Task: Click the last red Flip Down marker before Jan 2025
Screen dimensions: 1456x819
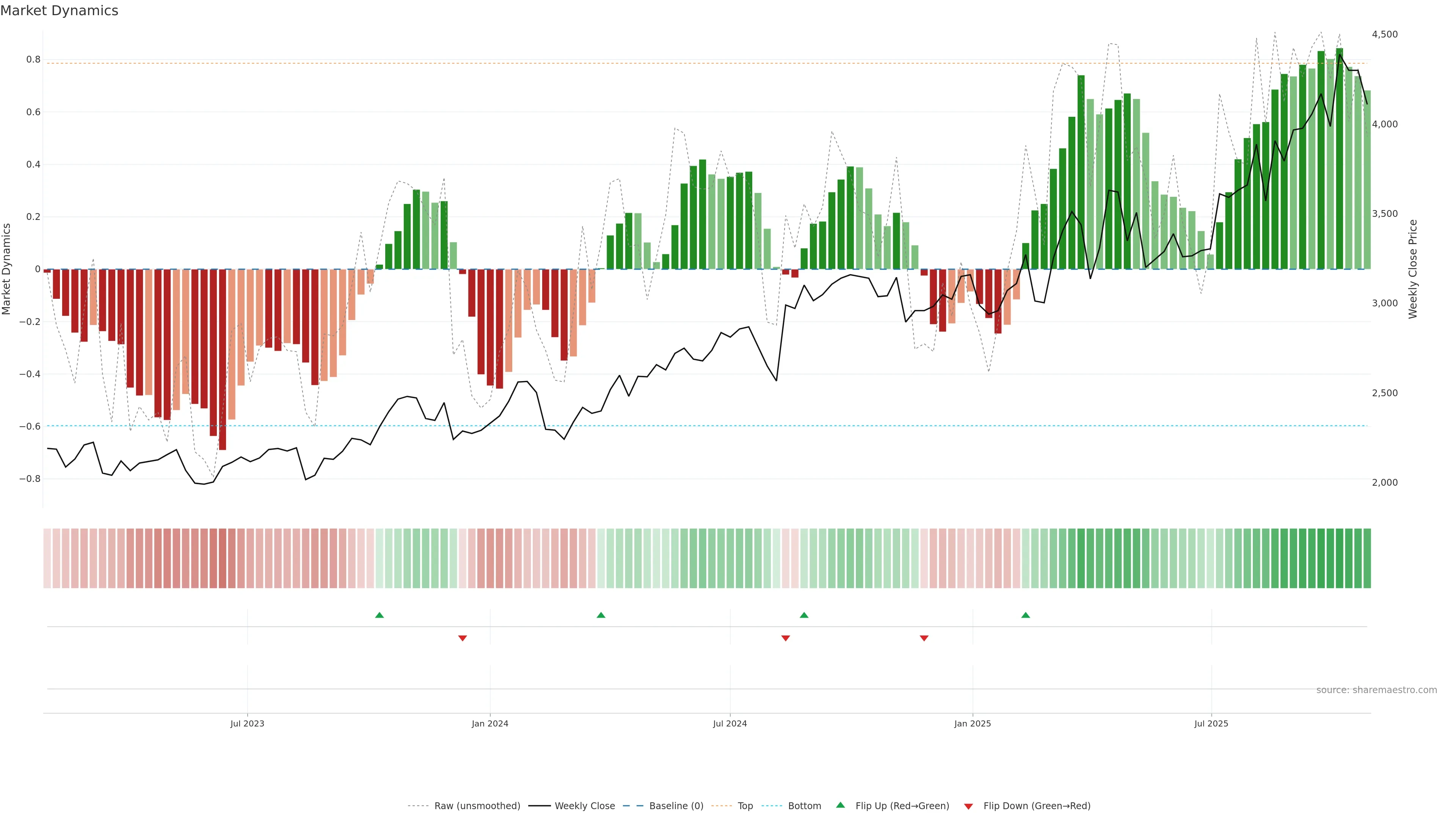Action: [x=924, y=638]
